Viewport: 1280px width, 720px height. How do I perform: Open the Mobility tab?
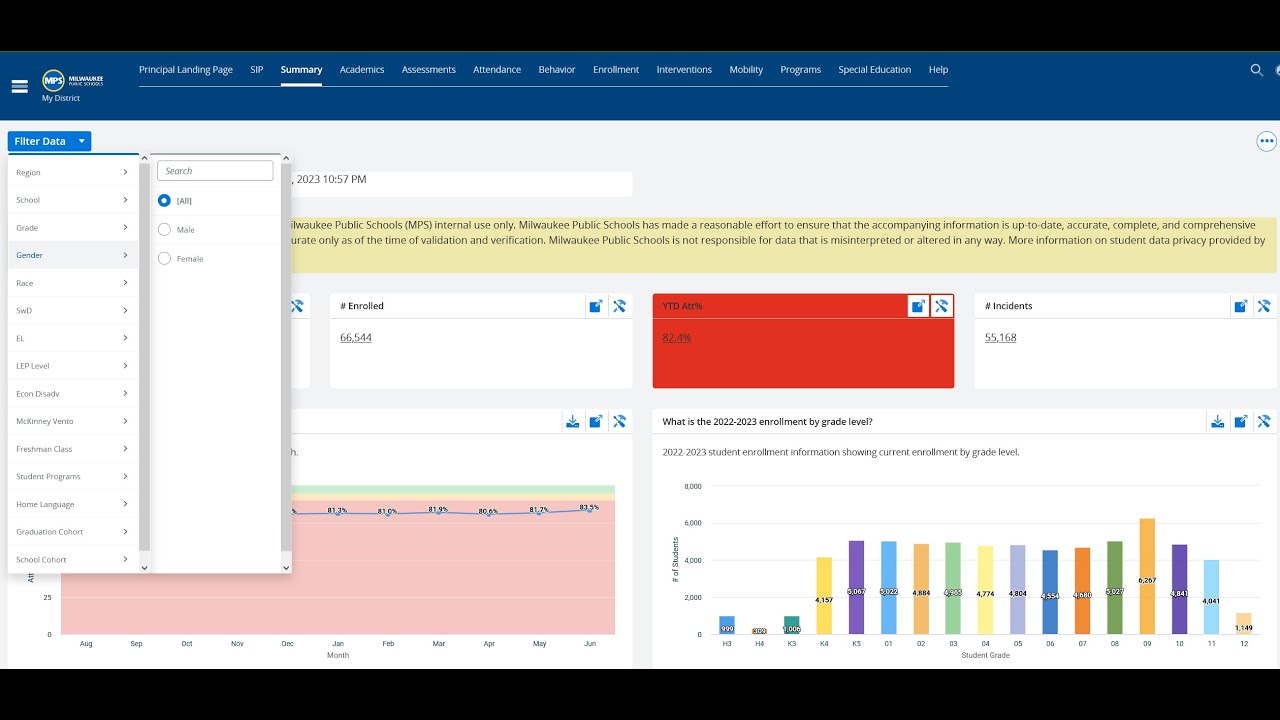pyautogui.click(x=746, y=70)
